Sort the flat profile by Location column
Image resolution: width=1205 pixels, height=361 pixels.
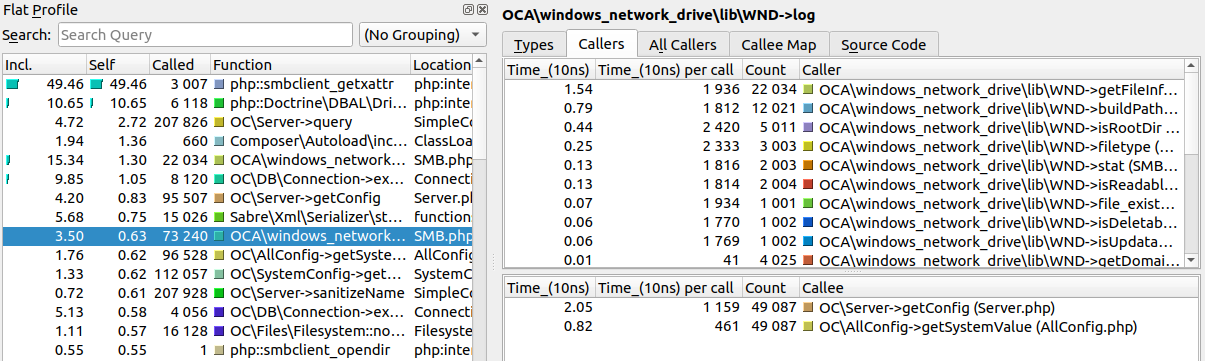441,65
